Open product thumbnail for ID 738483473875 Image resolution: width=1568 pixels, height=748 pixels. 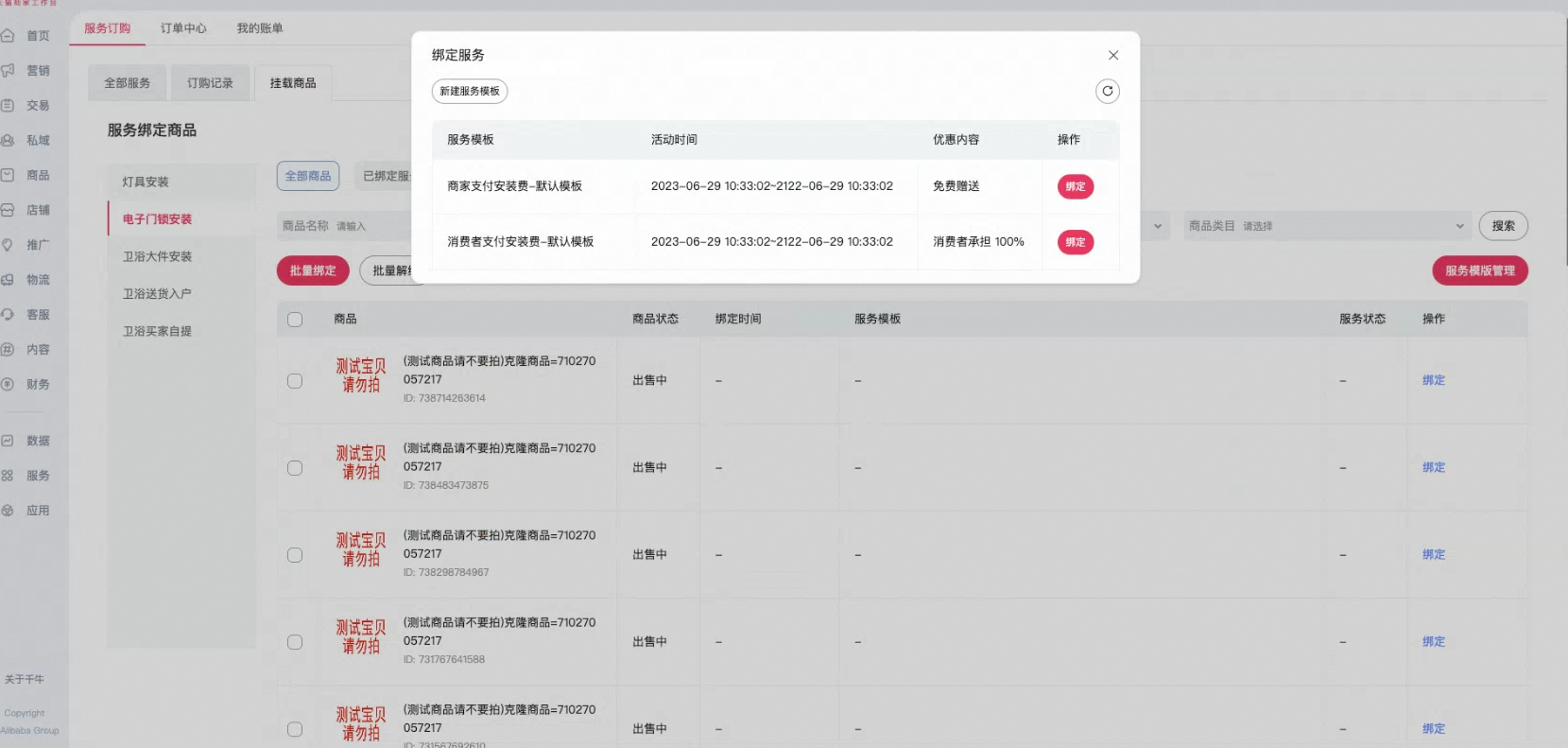coord(361,462)
